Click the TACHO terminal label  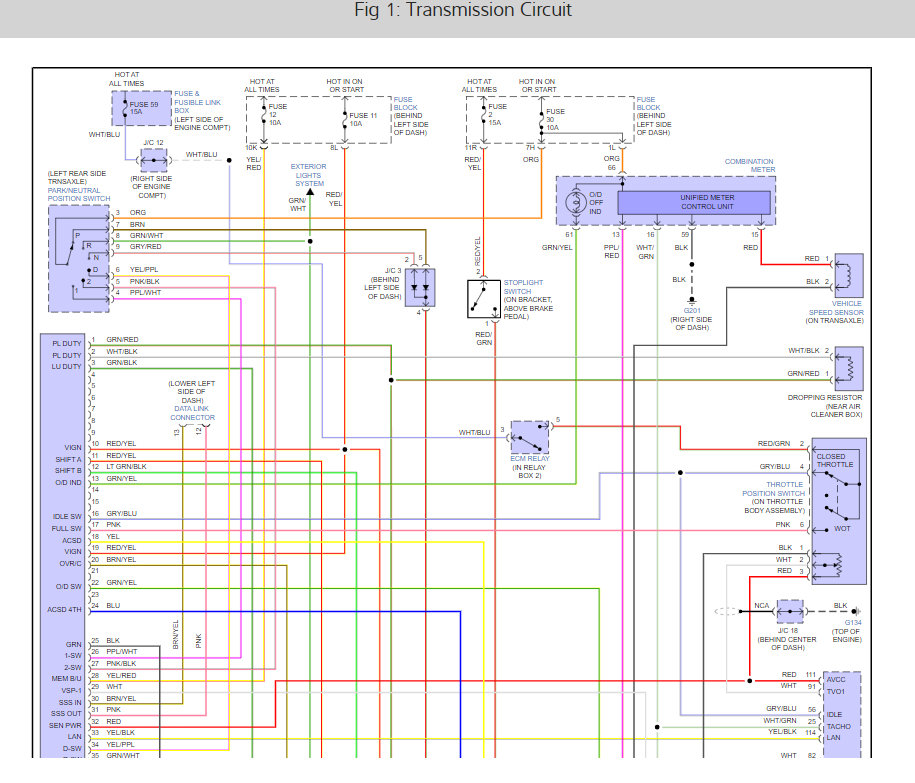839,727
